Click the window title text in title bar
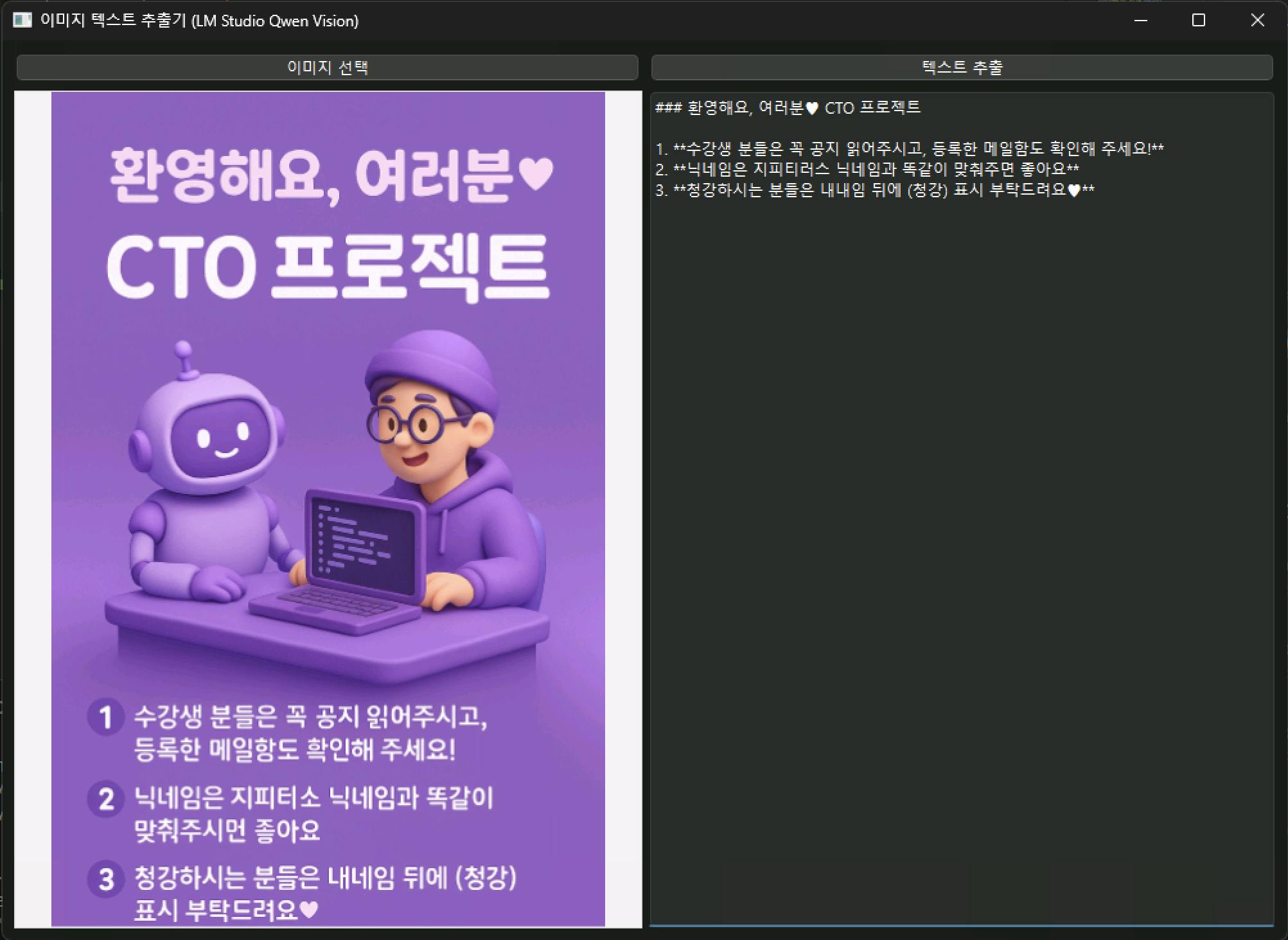This screenshot has width=1288, height=940. (199, 21)
